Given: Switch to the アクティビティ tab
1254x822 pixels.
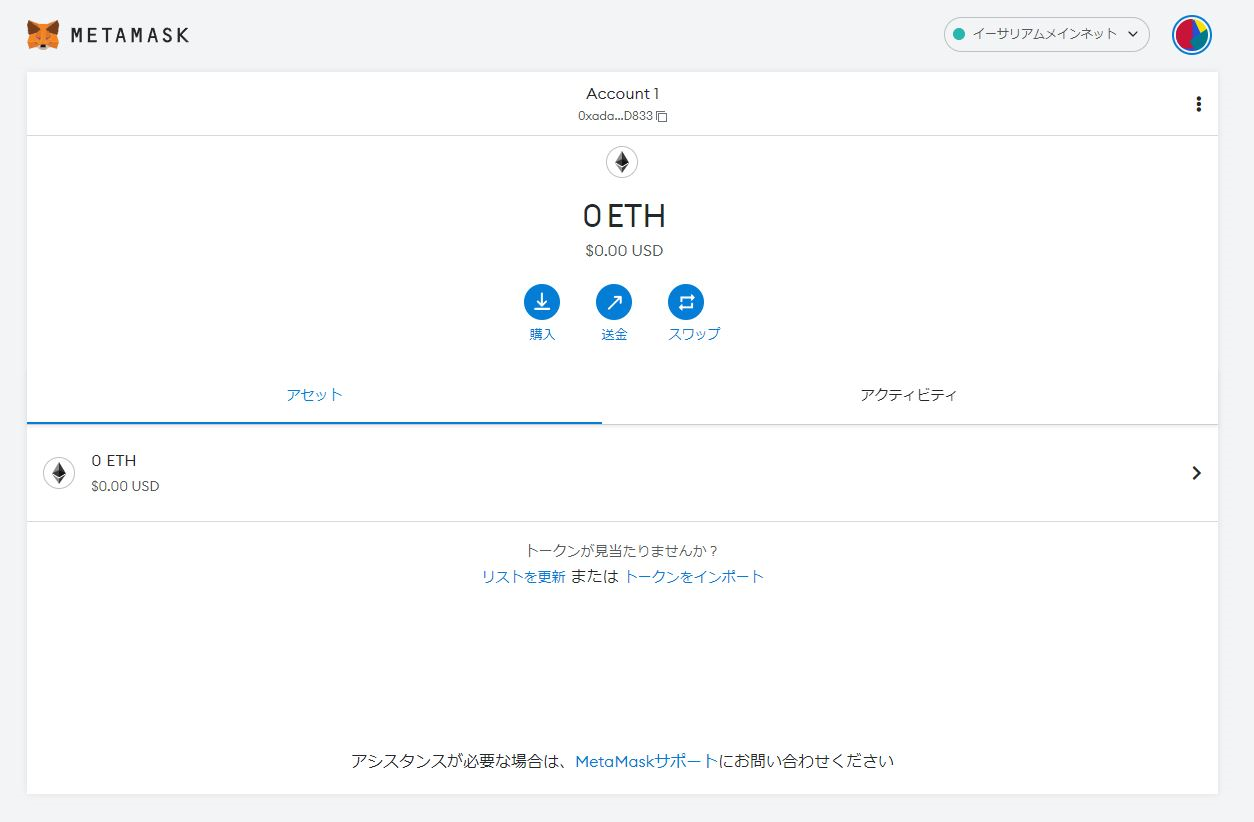Looking at the screenshot, I should [x=909, y=395].
